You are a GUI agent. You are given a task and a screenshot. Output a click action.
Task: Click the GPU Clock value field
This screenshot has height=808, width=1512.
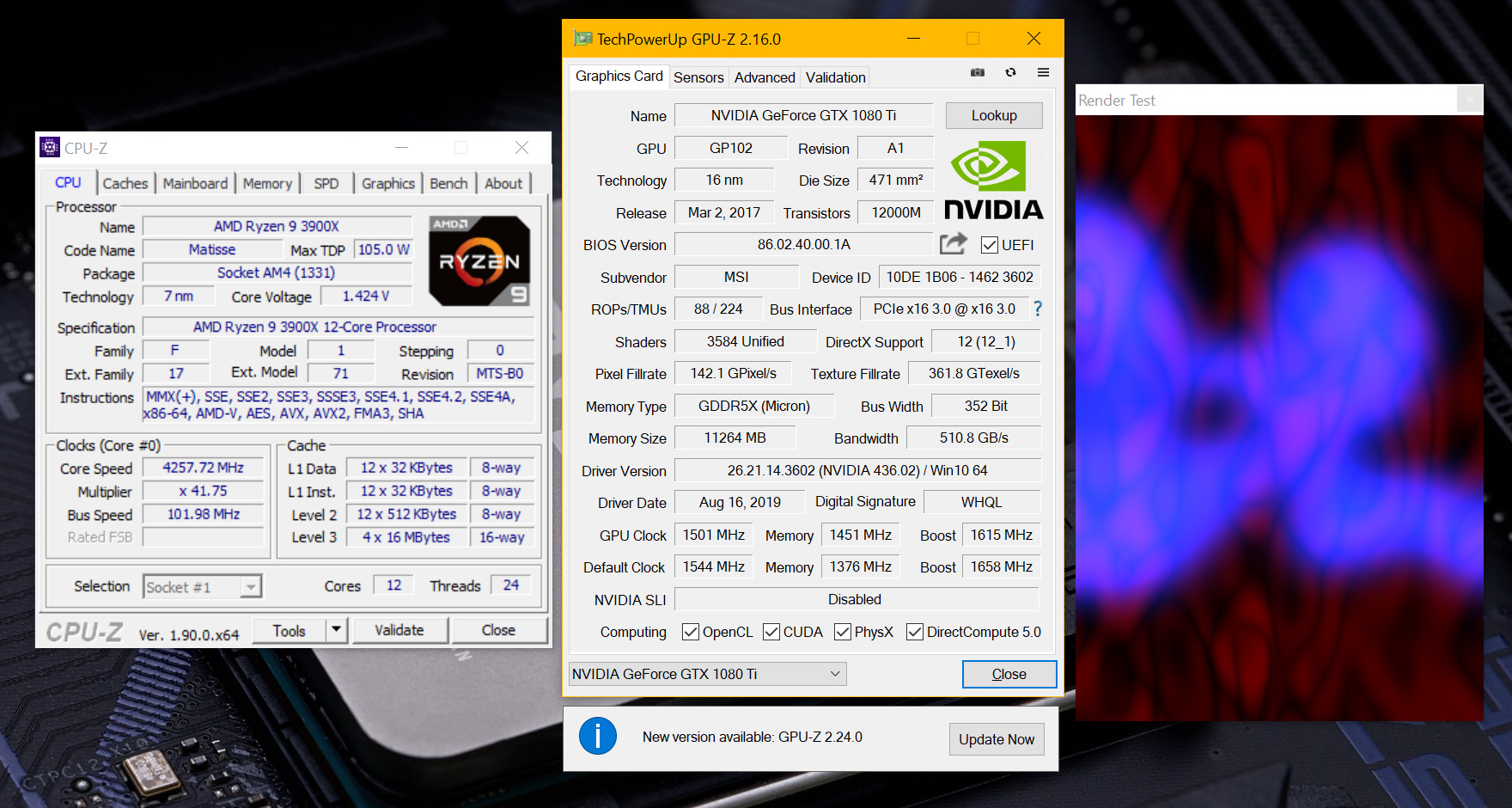(x=713, y=535)
